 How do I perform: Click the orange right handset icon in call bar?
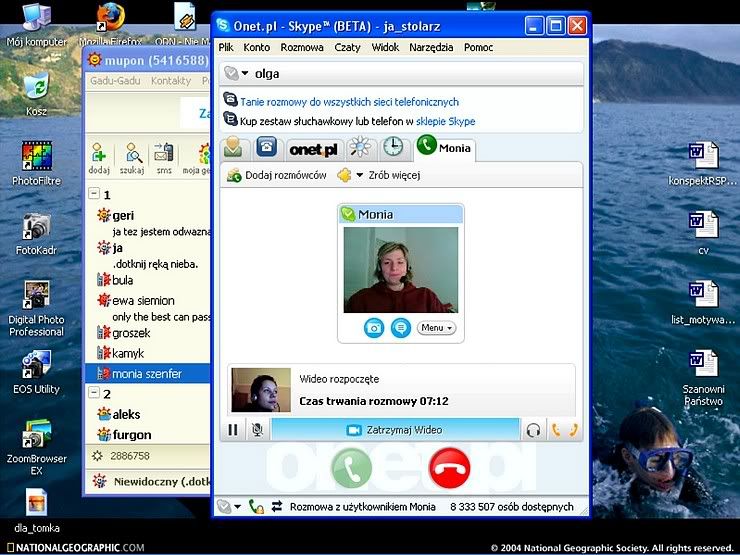pos(573,429)
